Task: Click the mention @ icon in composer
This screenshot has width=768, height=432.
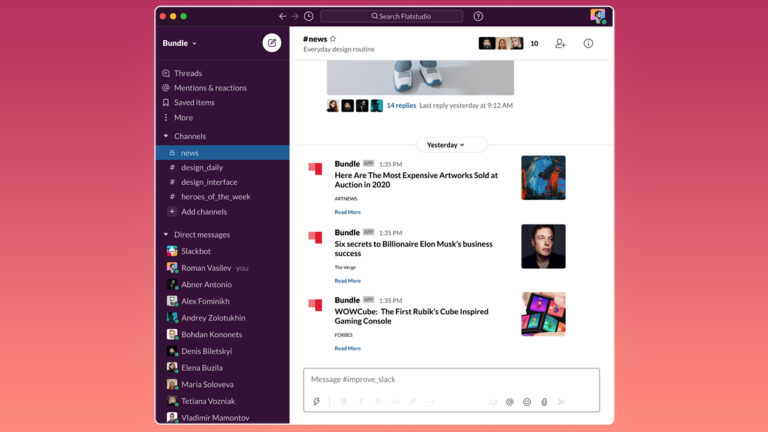Action: pyautogui.click(x=510, y=402)
